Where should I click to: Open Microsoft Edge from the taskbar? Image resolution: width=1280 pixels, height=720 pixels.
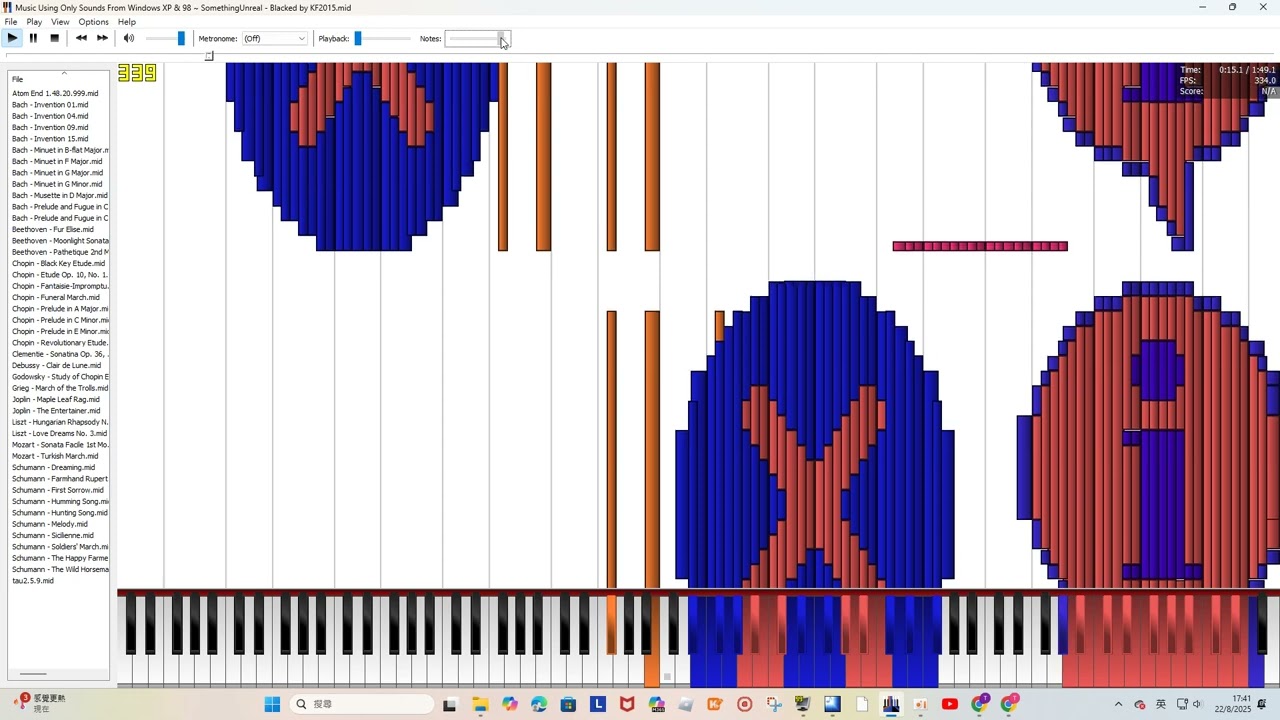539,704
